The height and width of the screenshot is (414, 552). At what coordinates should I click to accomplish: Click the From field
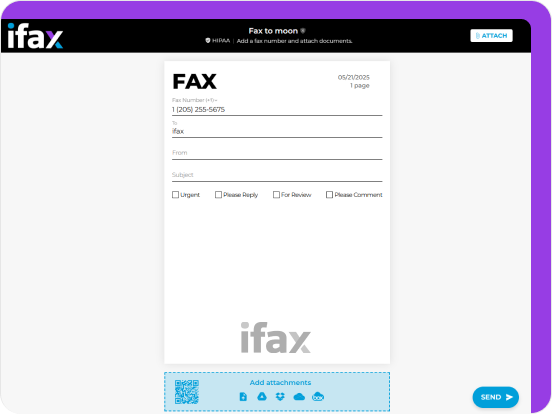click(x=277, y=153)
